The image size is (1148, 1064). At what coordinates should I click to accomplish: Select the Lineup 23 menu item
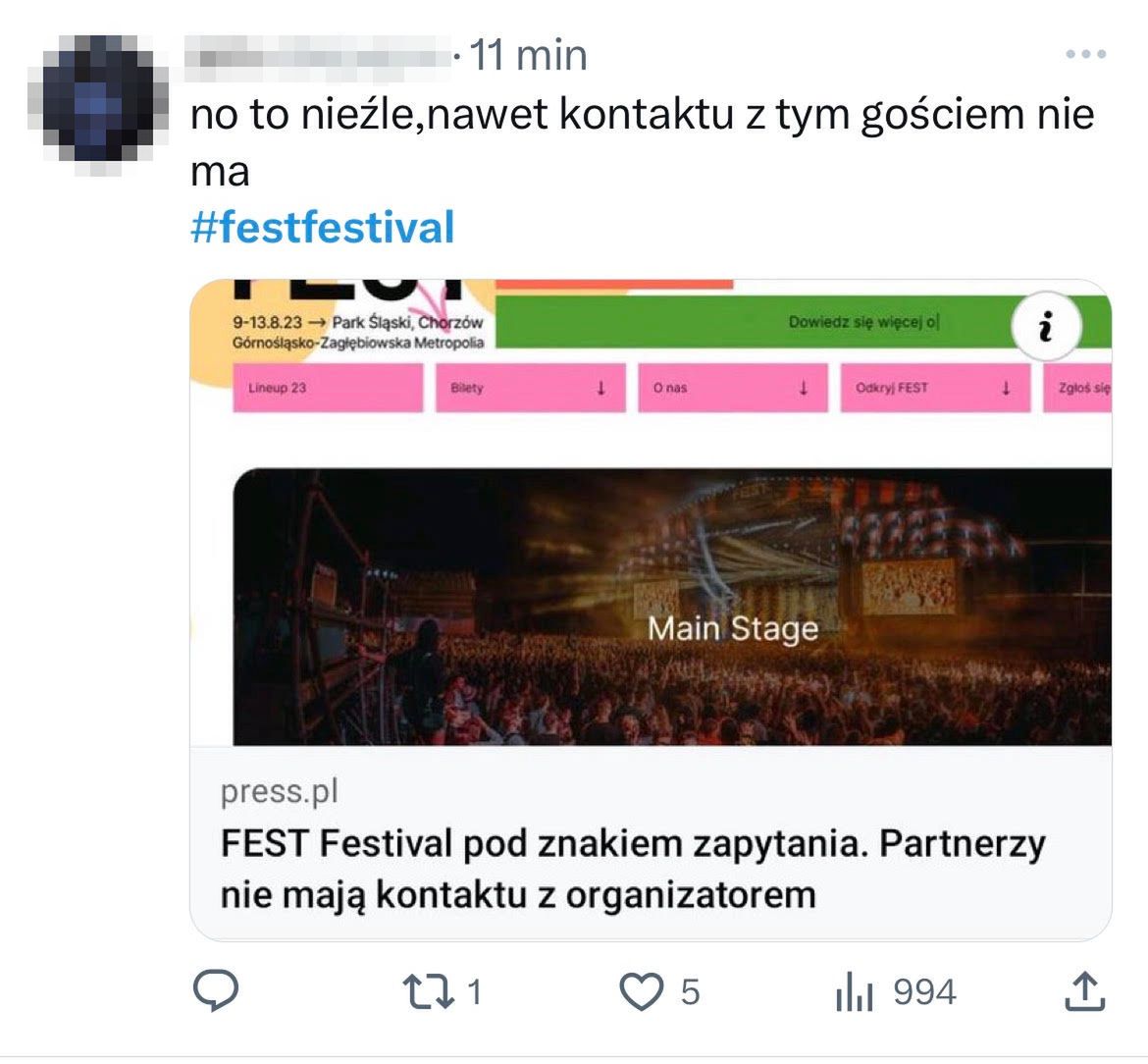coord(328,388)
